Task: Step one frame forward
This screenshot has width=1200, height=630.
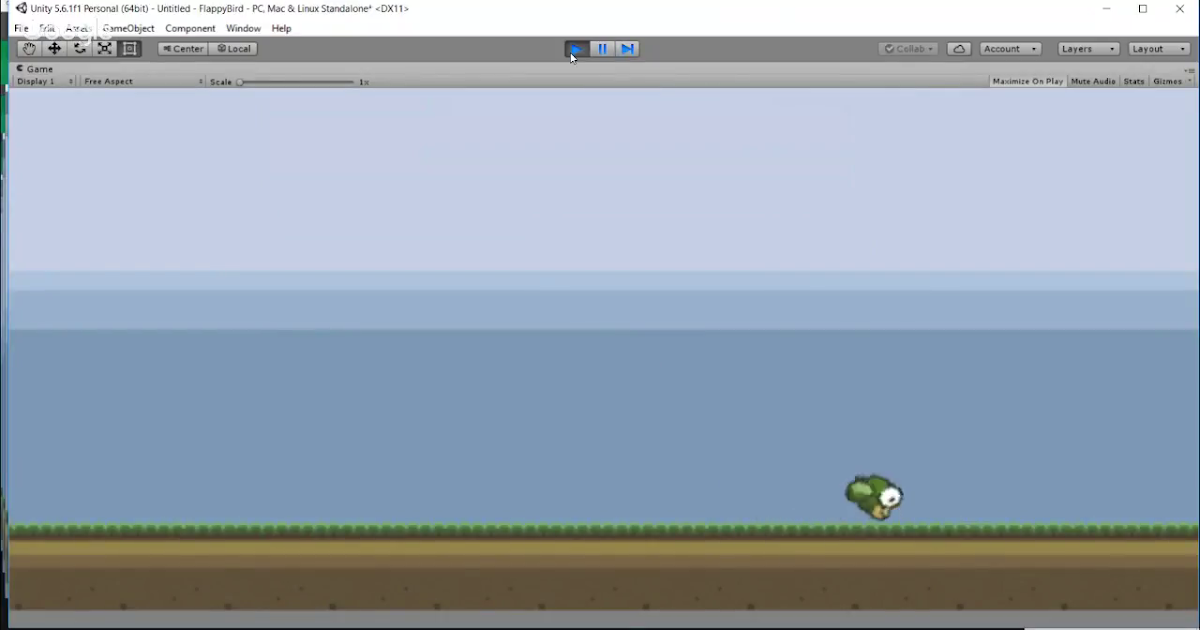Action: pos(627,48)
